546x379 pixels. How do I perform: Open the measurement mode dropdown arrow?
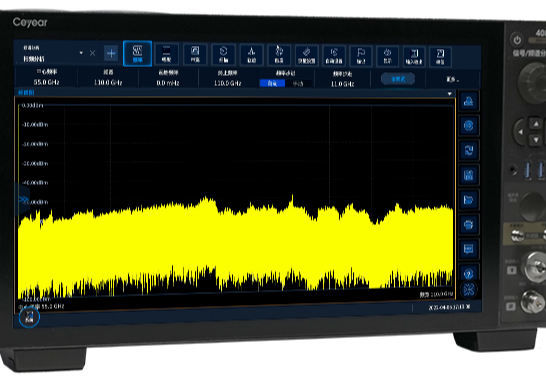(x=81, y=53)
